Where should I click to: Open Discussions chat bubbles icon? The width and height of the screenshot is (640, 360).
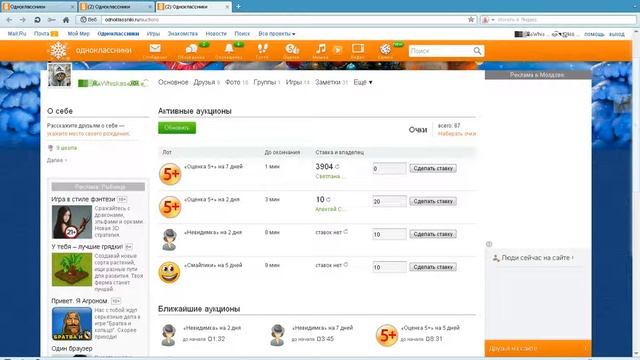[191, 49]
